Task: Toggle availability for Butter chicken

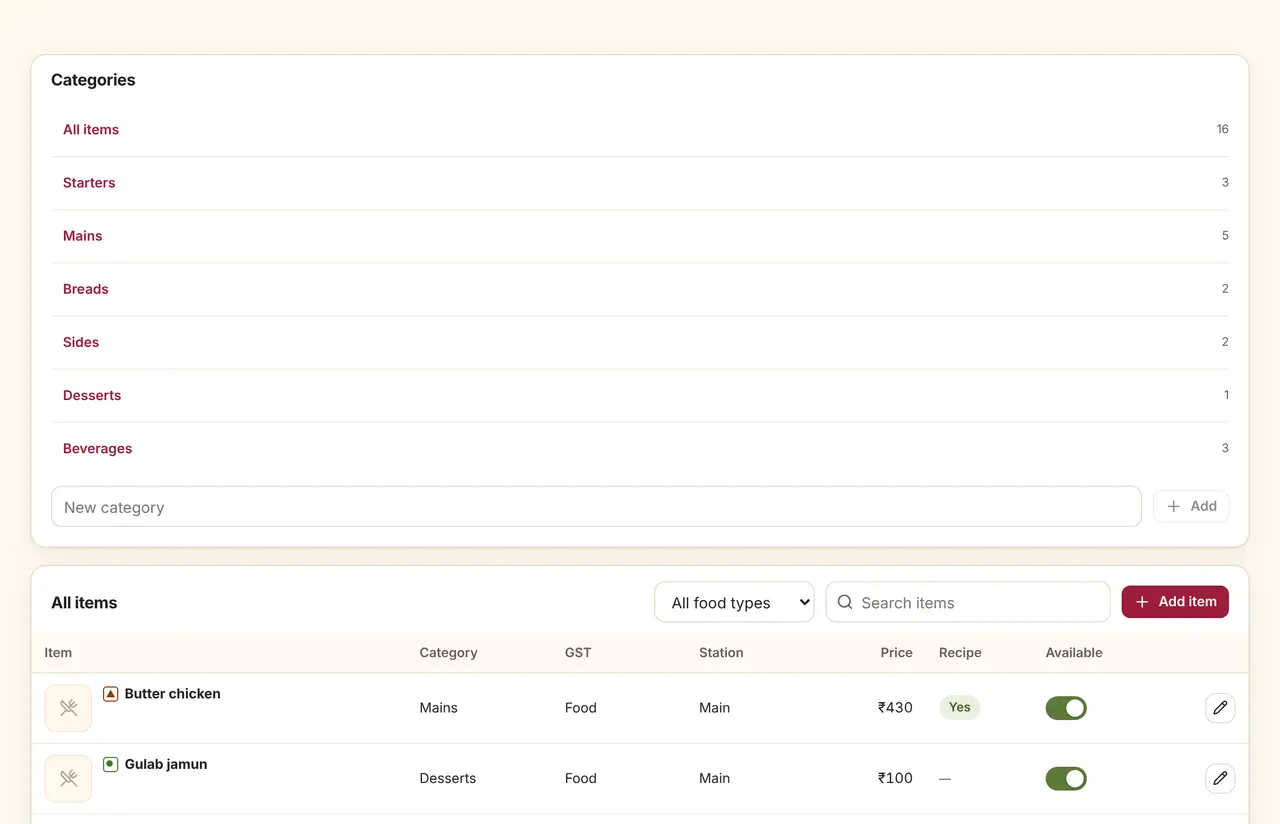Action: (1066, 708)
